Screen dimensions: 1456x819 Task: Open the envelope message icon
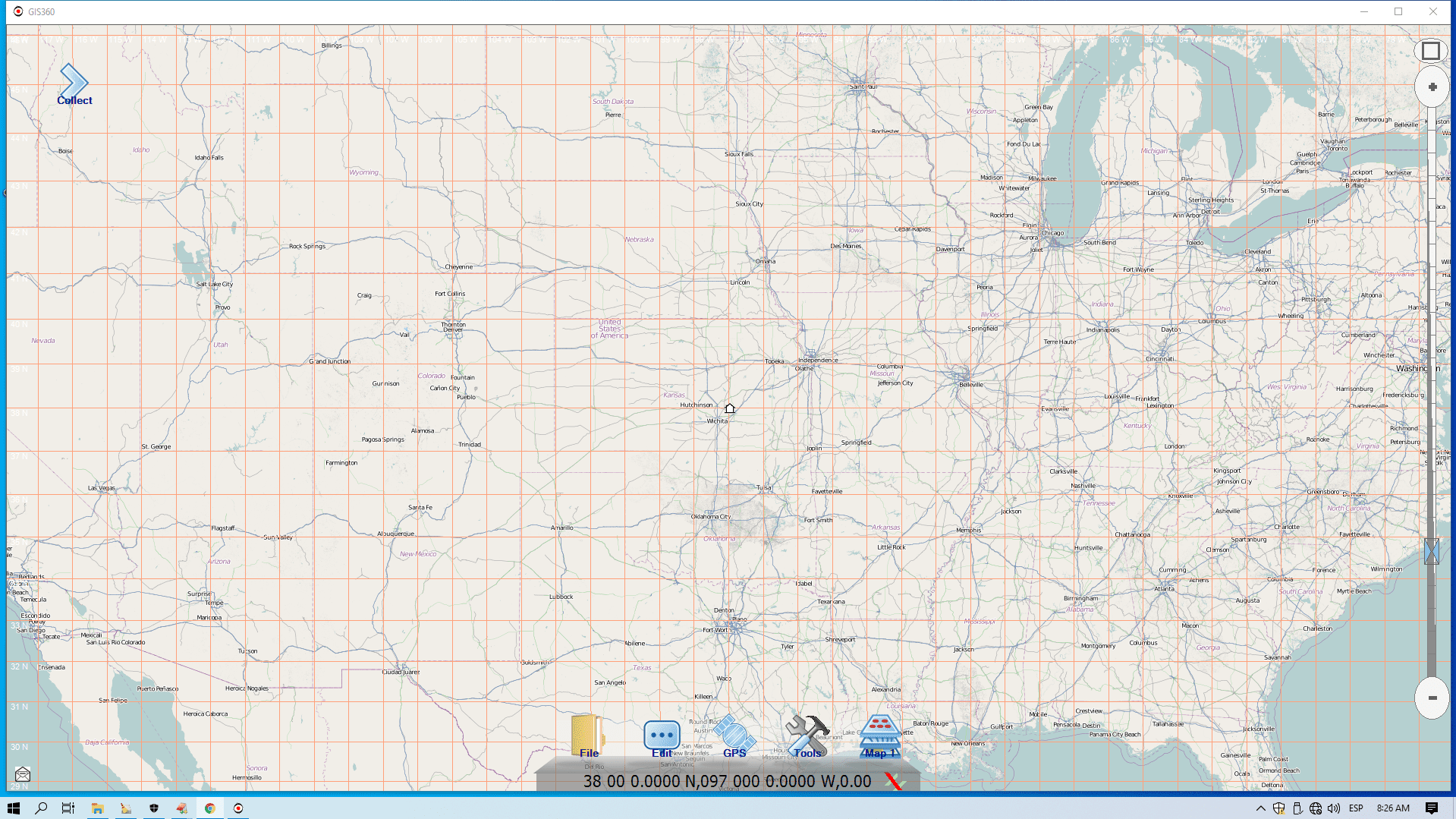pos(23,774)
